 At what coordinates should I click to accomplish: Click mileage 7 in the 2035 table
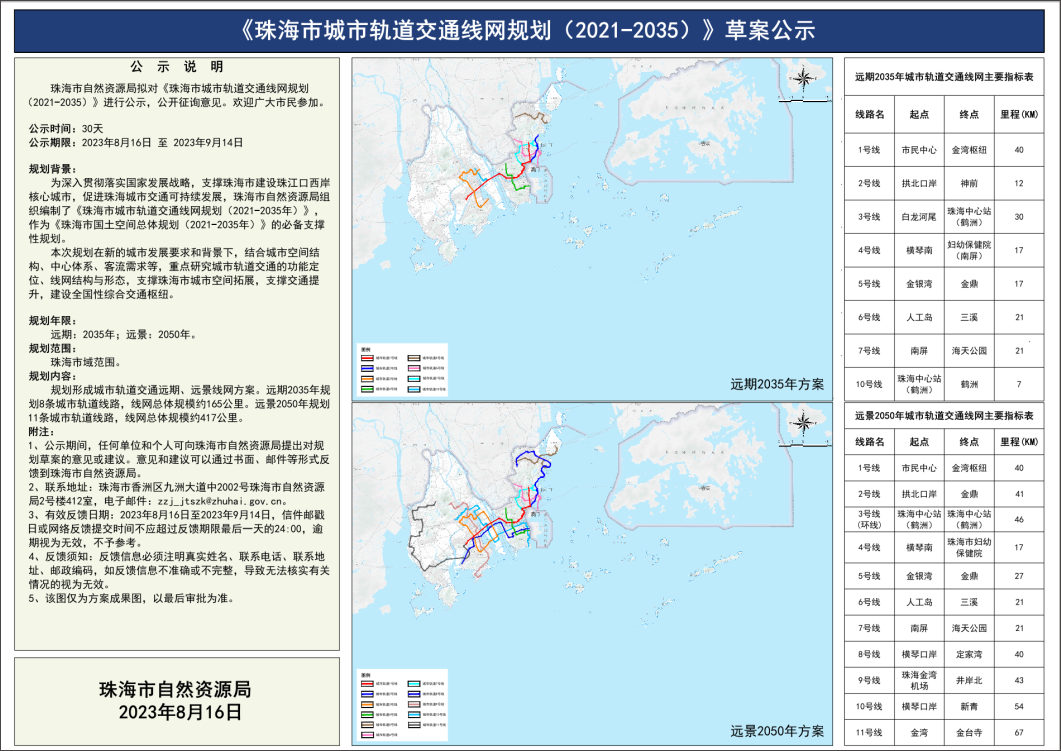(x=1019, y=384)
